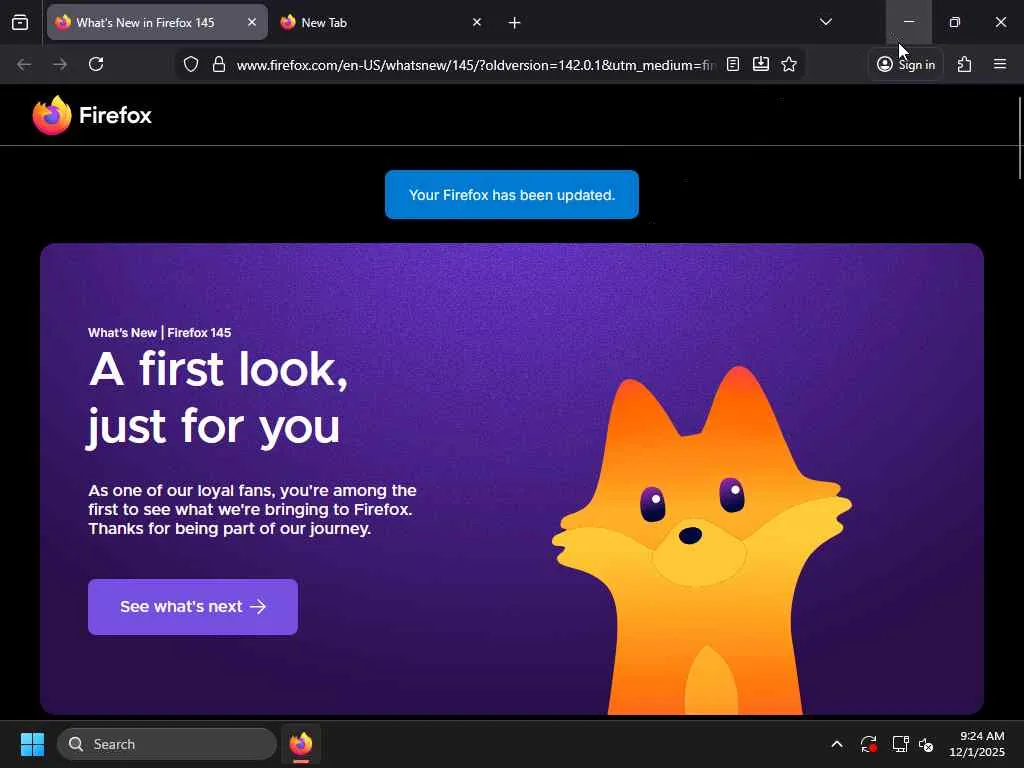Click the page vertical scrollbar thumb
The image size is (1024, 768).
pyautogui.click(x=1020, y=137)
